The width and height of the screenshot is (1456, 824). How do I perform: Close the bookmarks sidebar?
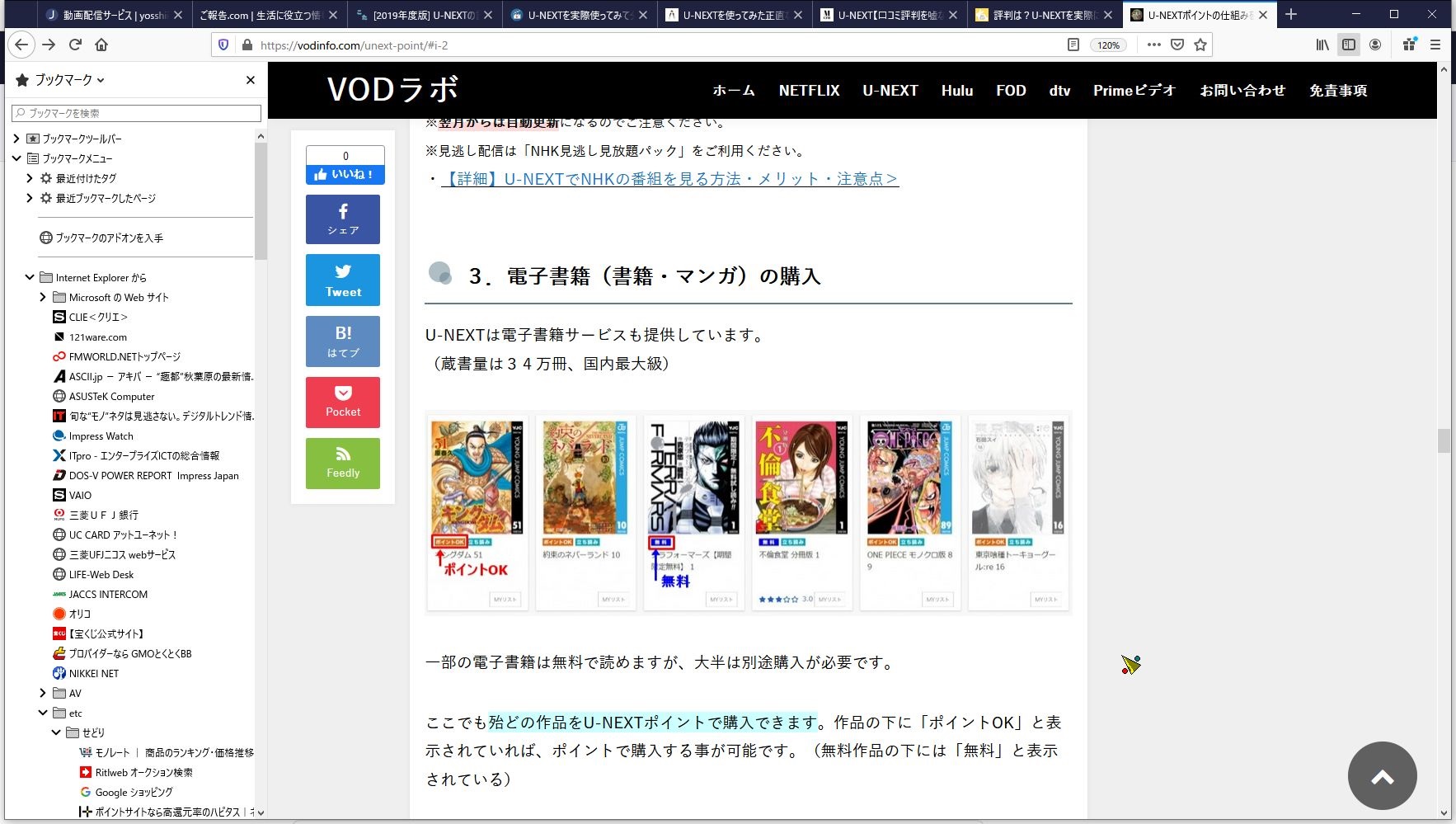[251, 80]
